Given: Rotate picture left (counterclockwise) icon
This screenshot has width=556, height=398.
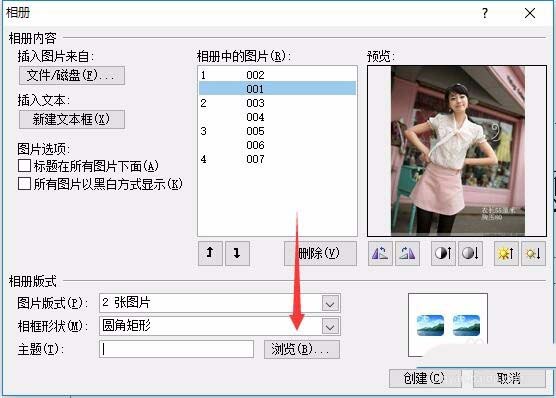Looking at the screenshot, I should (x=380, y=253).
